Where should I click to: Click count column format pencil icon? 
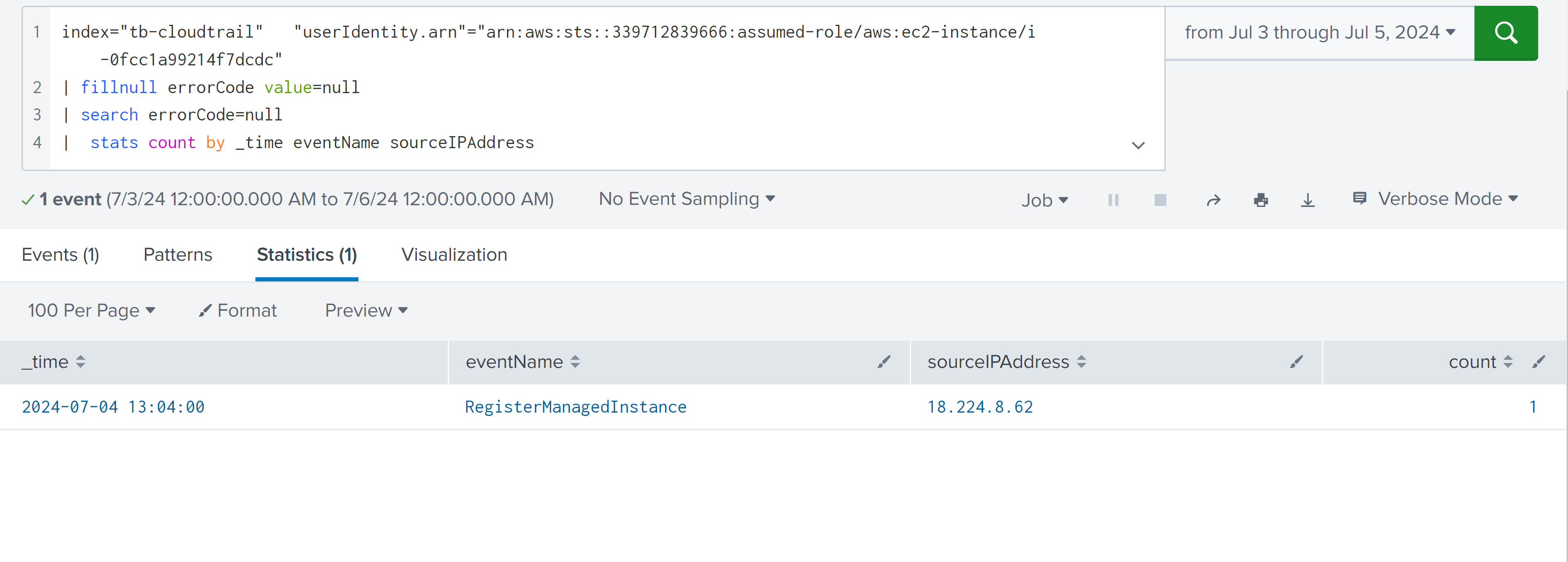(x=1538, y=362)
